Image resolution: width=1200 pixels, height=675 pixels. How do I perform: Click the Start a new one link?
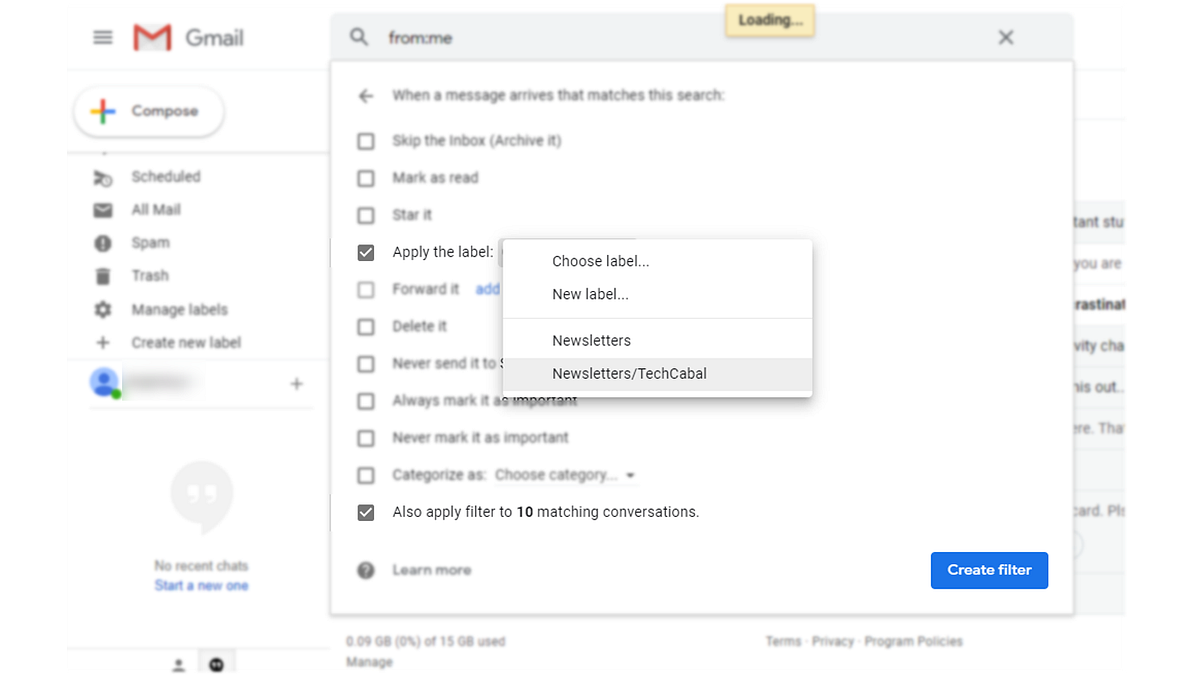(x=201, y=585)
